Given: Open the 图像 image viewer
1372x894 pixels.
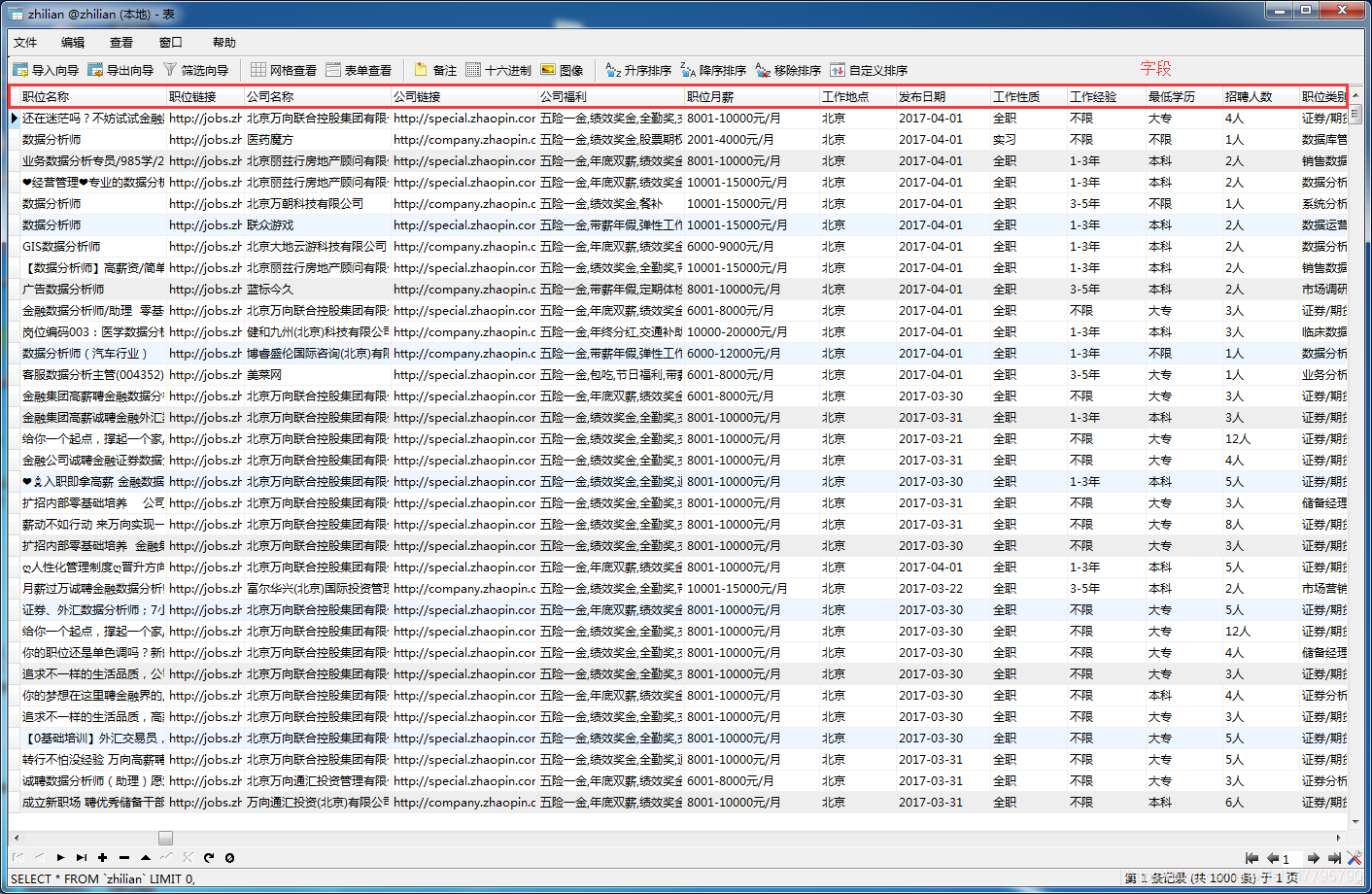Looking at the screenshot, I should (x=562, y=70).
